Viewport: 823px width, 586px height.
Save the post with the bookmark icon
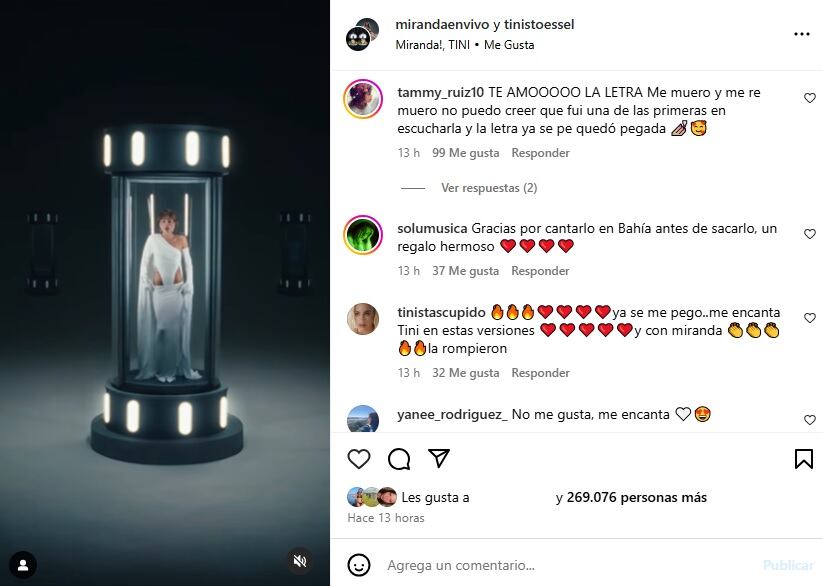803,458
